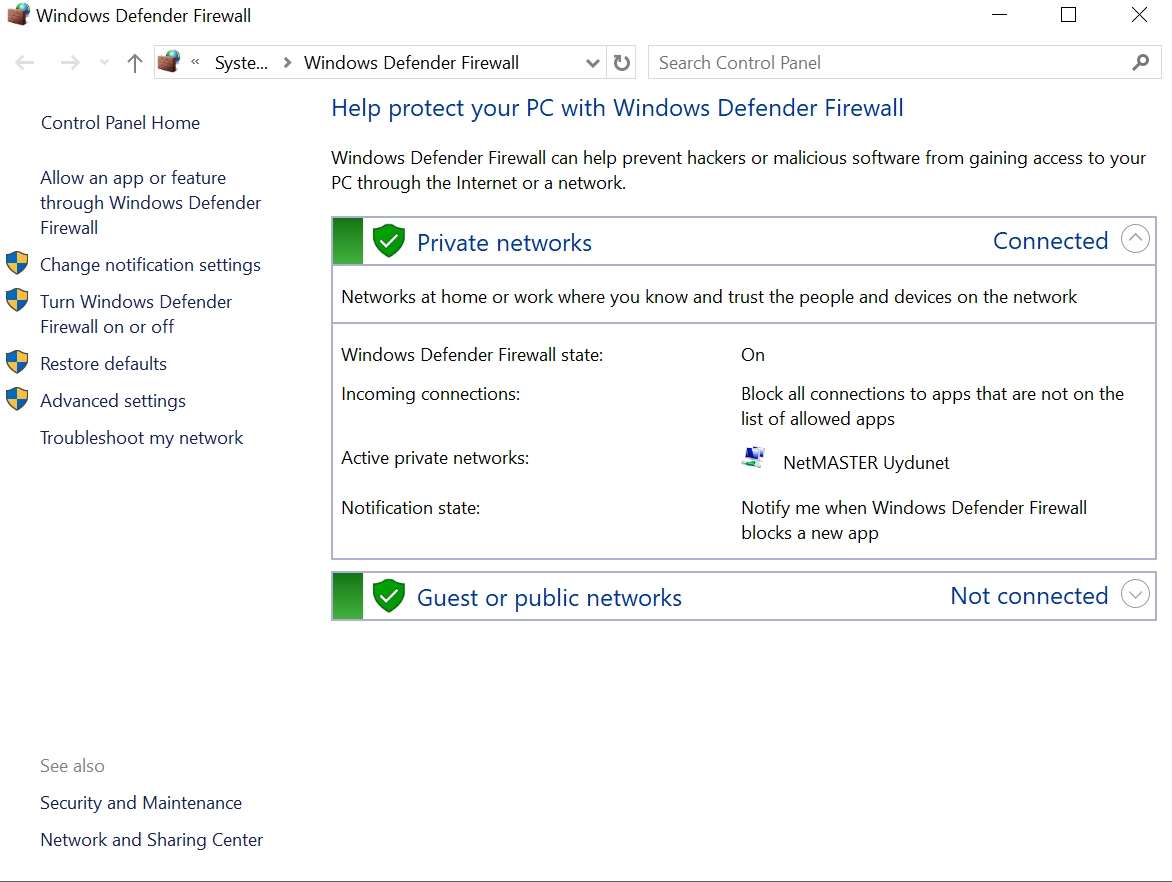Screen dimensions: 1172x882
Task: Minimize the Windows Defender Firewall window
Action: (999, 15)
